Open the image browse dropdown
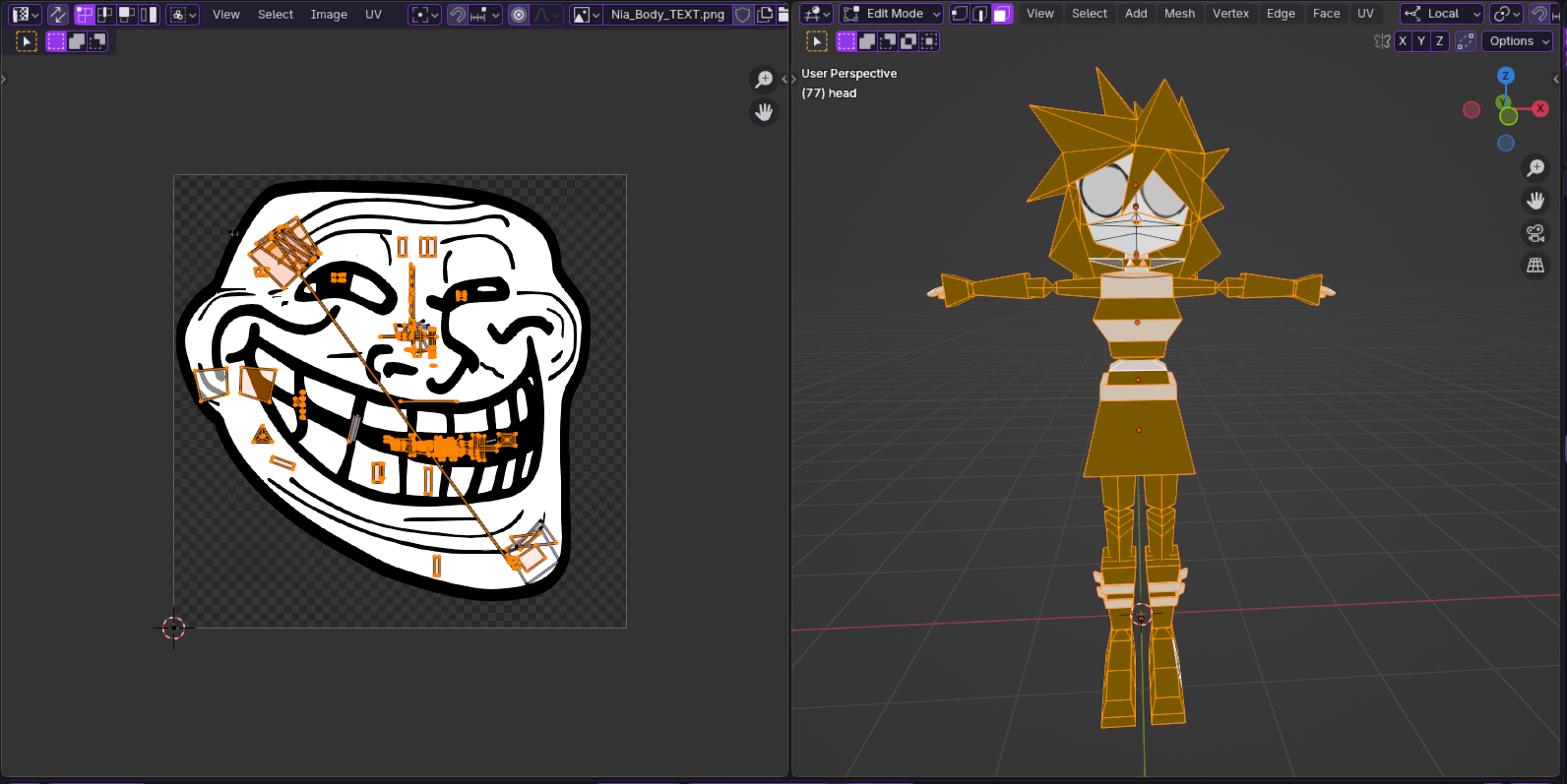This screenshot has height=784, width=1567. click(586, 14)
